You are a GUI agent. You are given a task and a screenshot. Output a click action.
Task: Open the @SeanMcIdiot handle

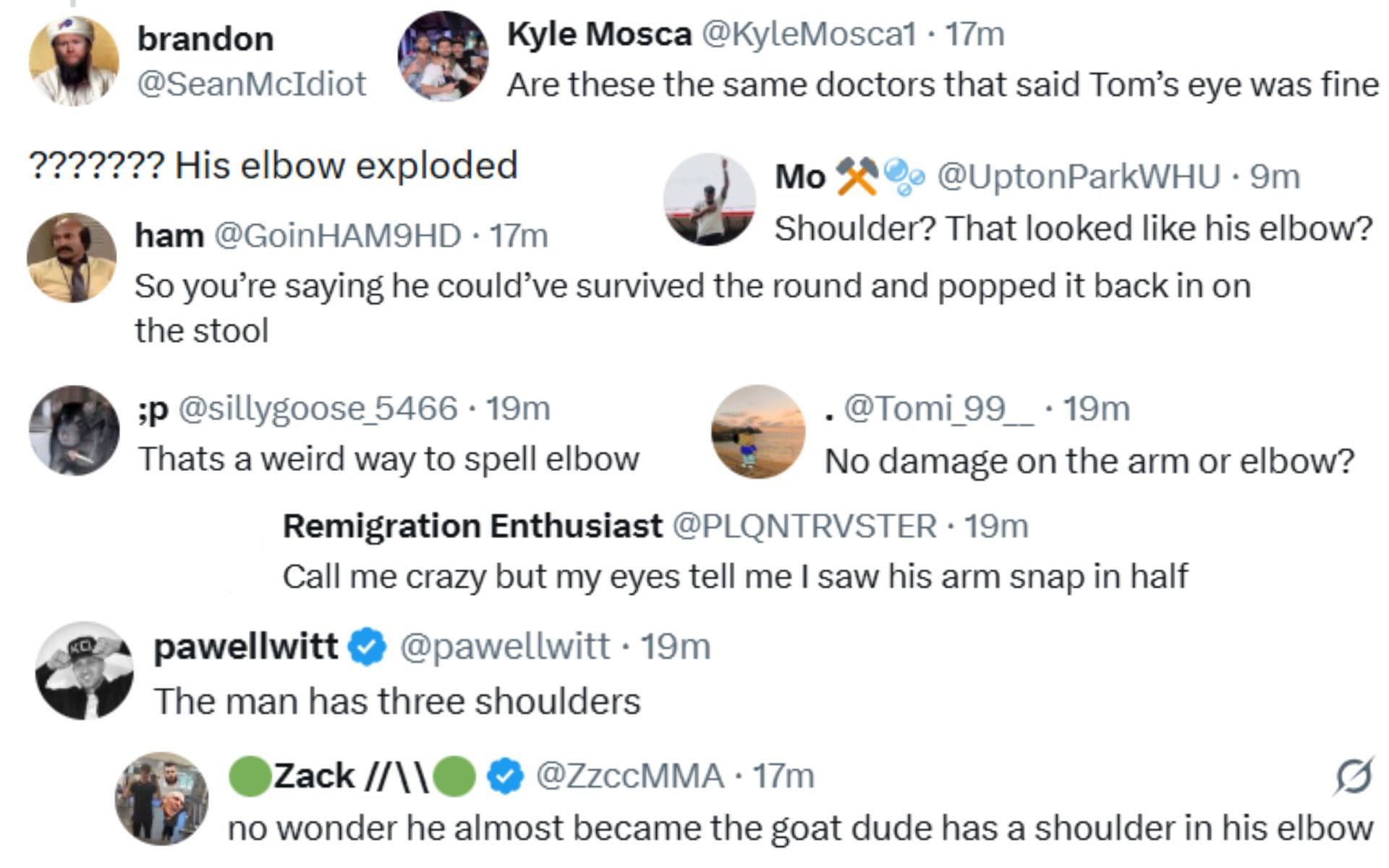[251, 84]
